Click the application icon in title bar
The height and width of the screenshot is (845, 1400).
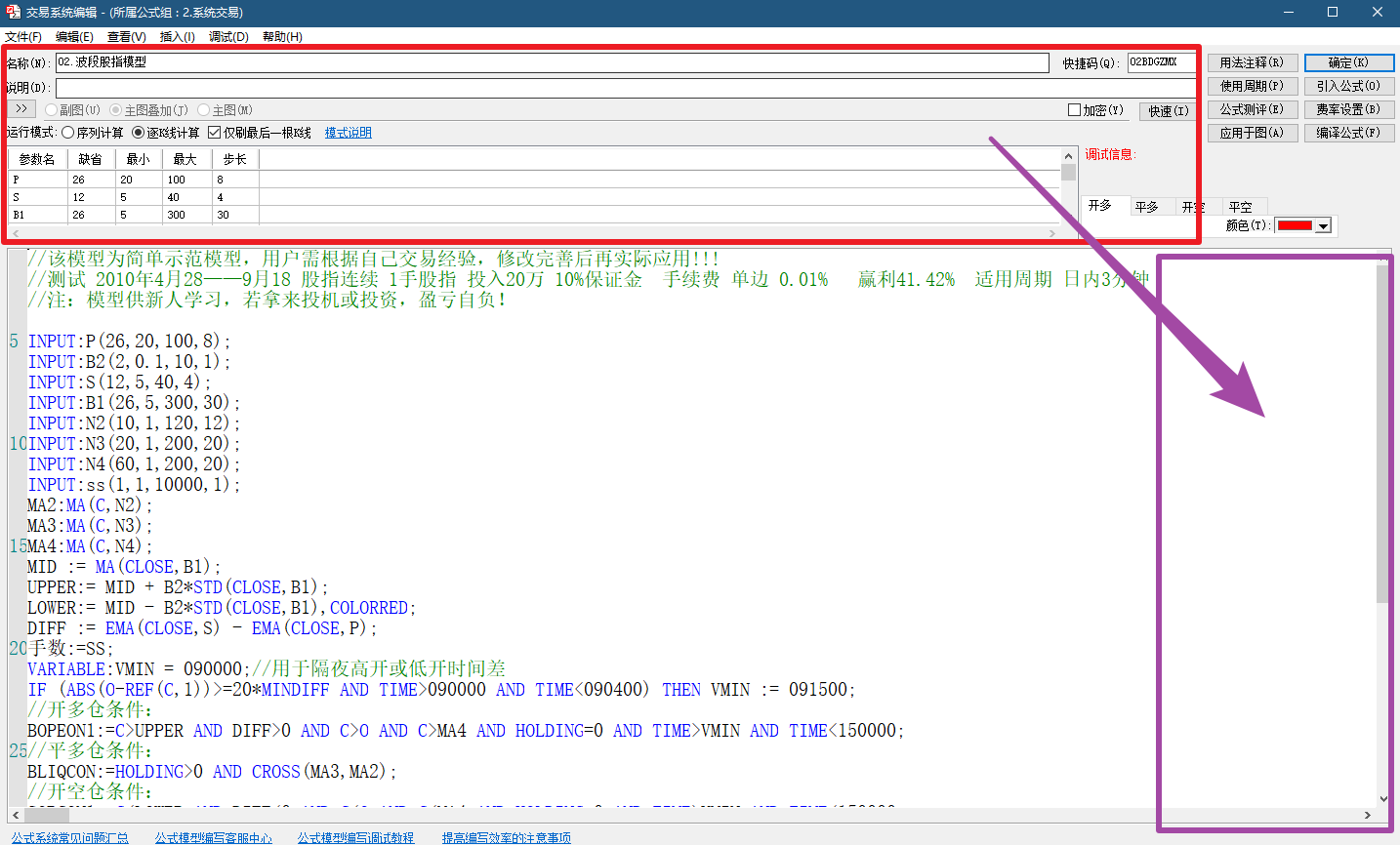point(13,12)
